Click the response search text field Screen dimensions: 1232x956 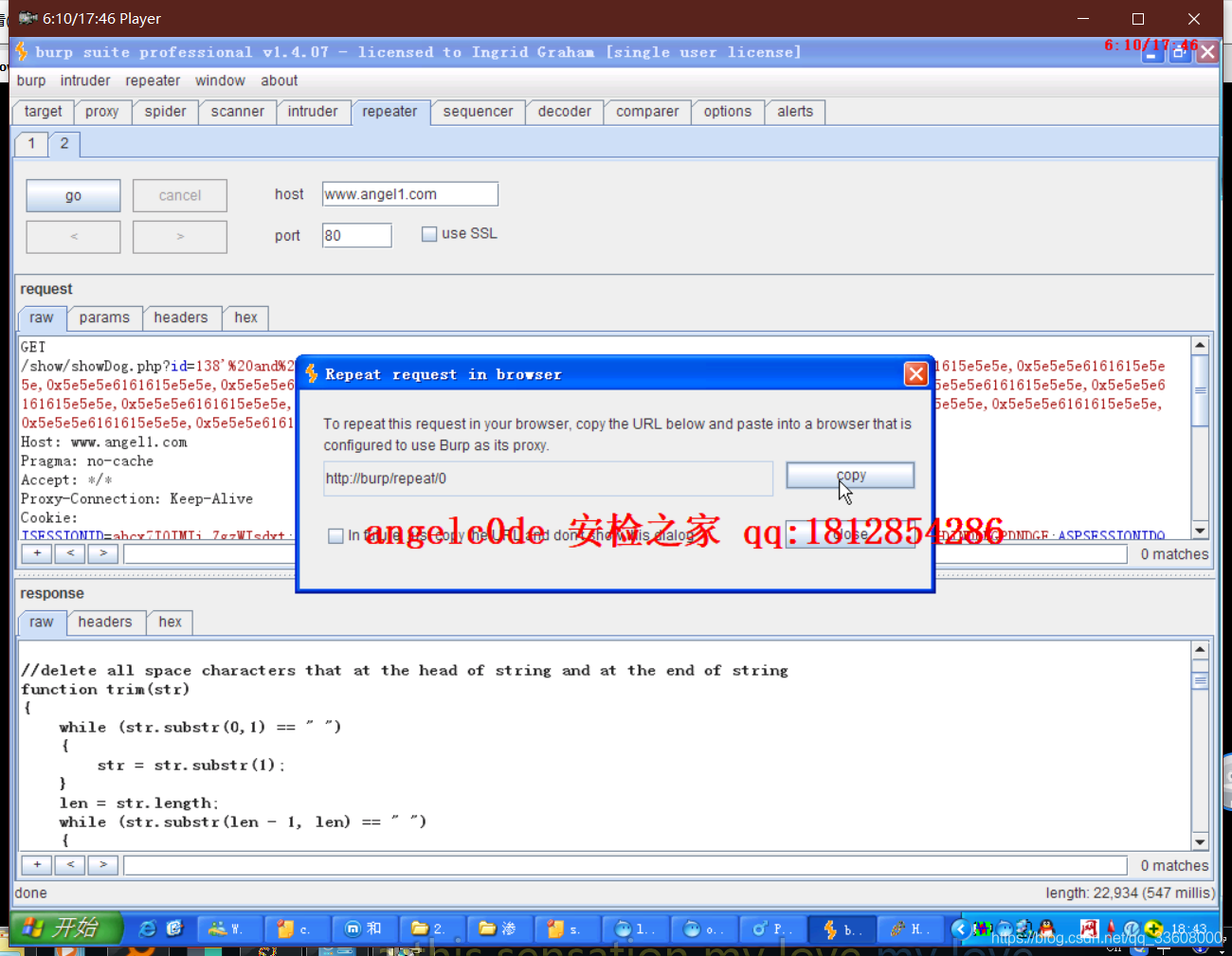pyautogui.click(x=625, y=866)
